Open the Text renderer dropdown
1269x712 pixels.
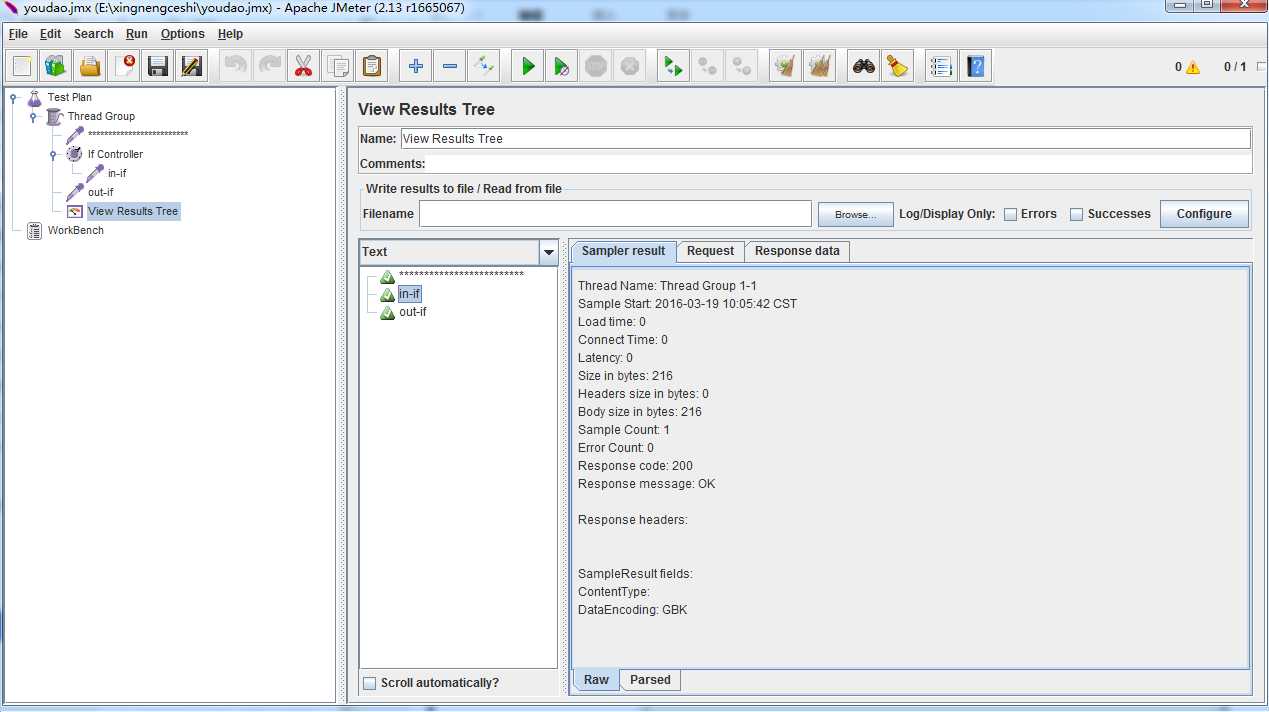point(548,253)
